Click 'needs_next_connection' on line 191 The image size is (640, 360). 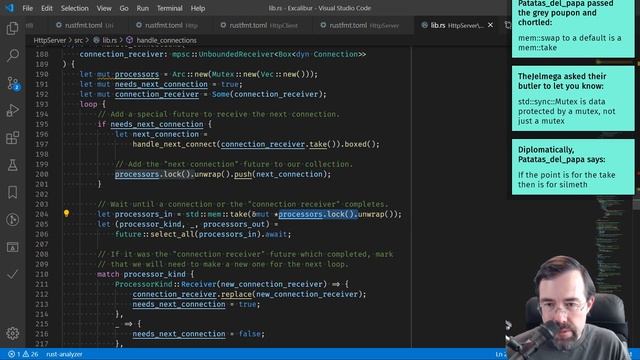(161, 84)
